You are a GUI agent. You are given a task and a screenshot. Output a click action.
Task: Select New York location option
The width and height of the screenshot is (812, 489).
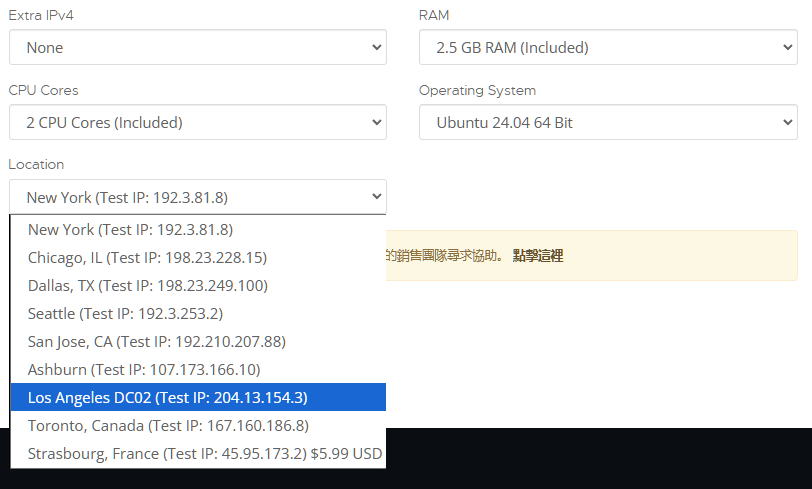click(130, 229)
